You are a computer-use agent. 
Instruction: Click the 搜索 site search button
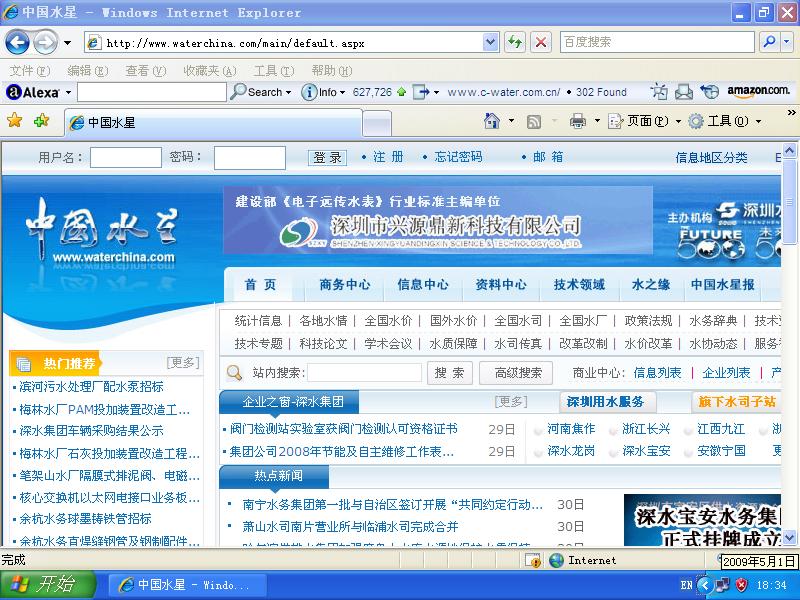(449, 373)
